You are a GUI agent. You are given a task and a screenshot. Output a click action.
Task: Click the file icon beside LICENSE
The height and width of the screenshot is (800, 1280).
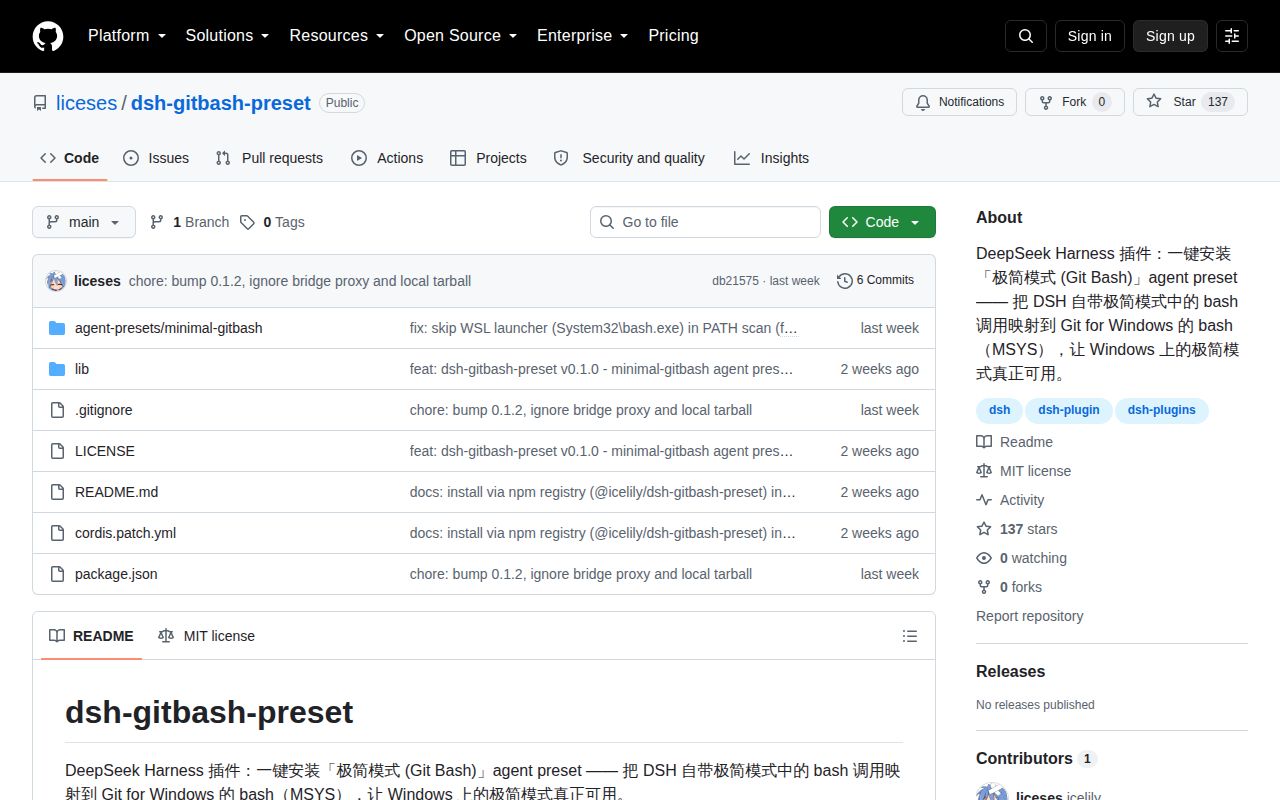(57, 451)
